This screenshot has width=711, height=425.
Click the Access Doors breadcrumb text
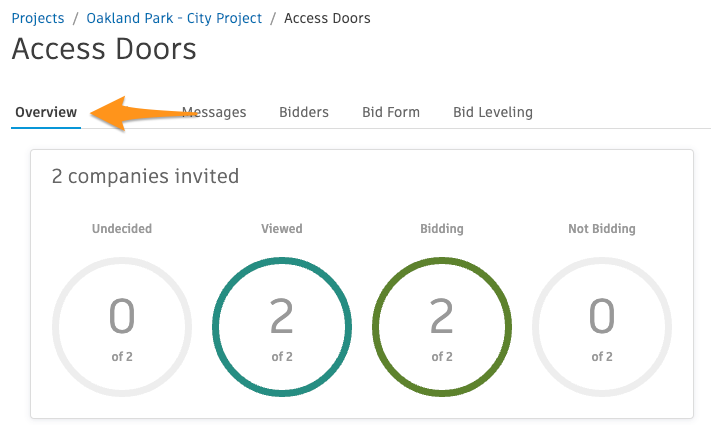point(327,18)
